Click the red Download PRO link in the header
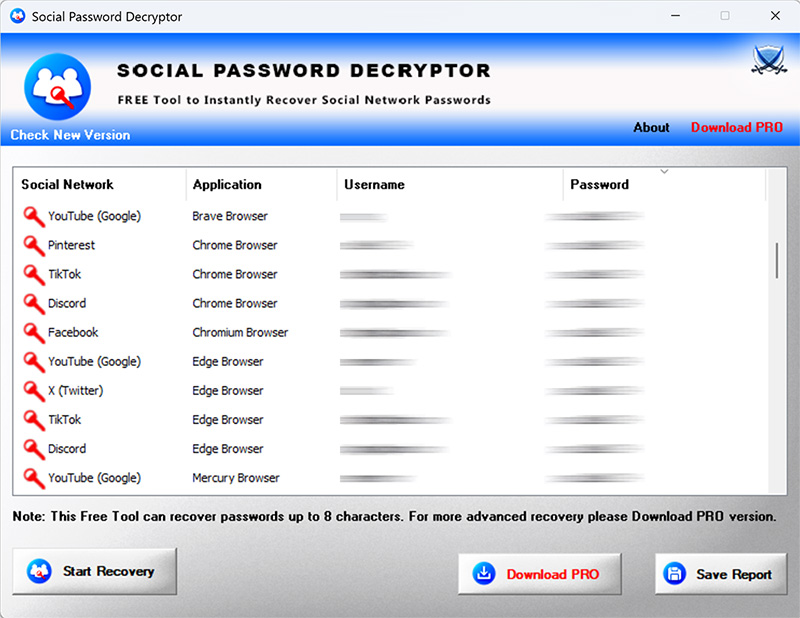The width and height of the screenshot is (800, 618). (737, 127)
